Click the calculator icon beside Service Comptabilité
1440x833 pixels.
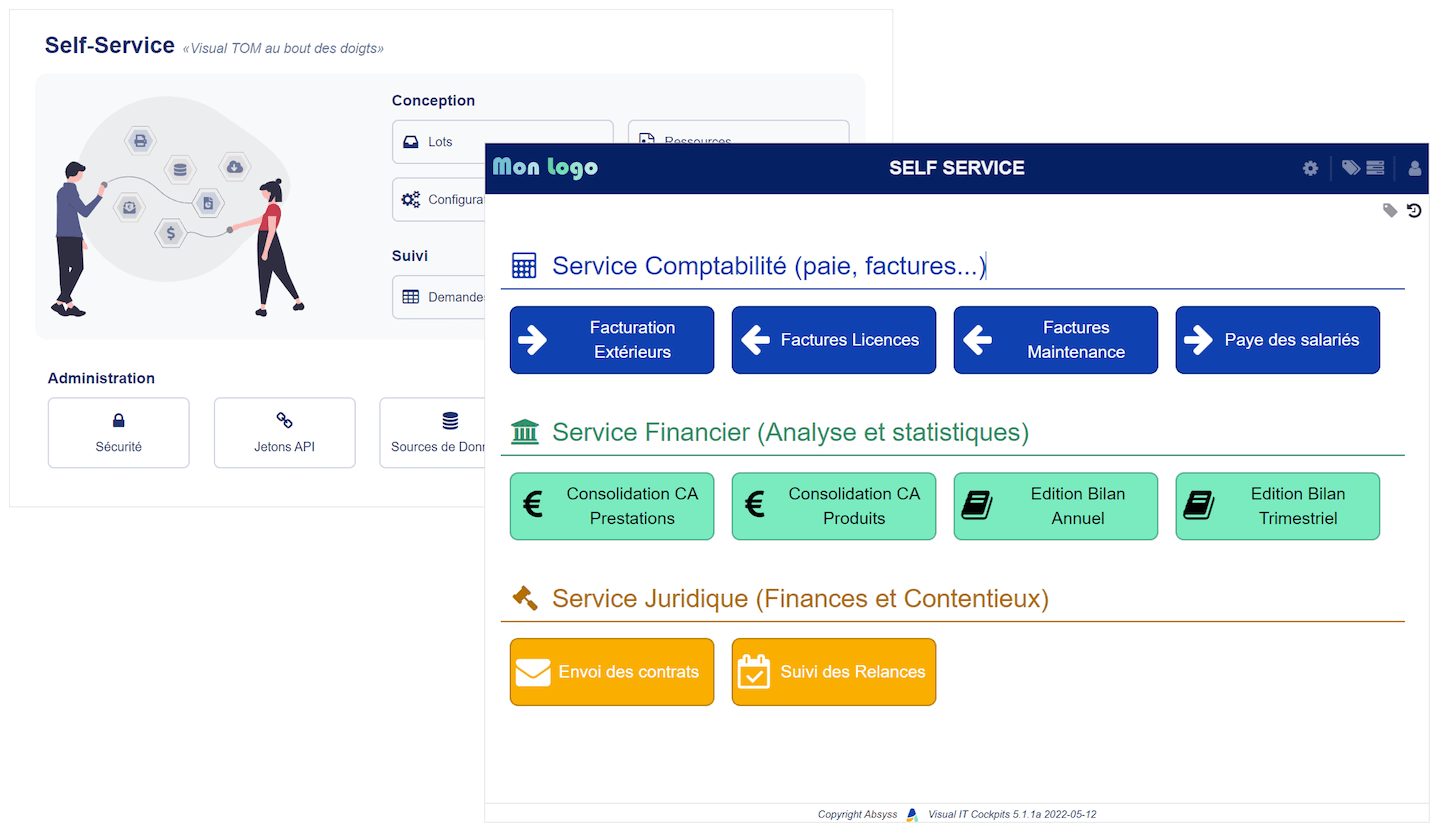[x=524, y=265]
